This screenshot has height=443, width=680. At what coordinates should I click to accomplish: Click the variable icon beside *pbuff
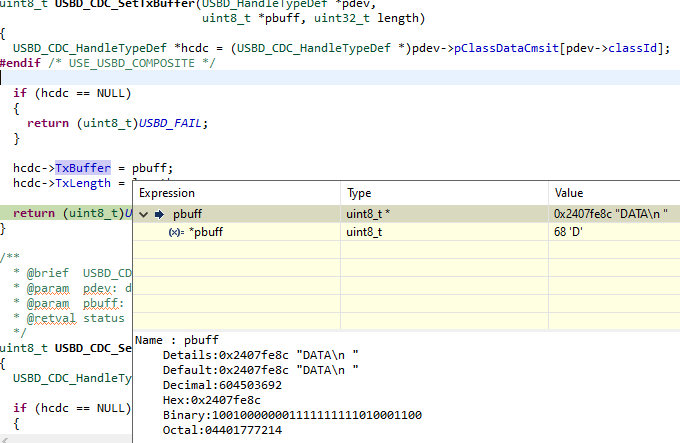(176, 233)
